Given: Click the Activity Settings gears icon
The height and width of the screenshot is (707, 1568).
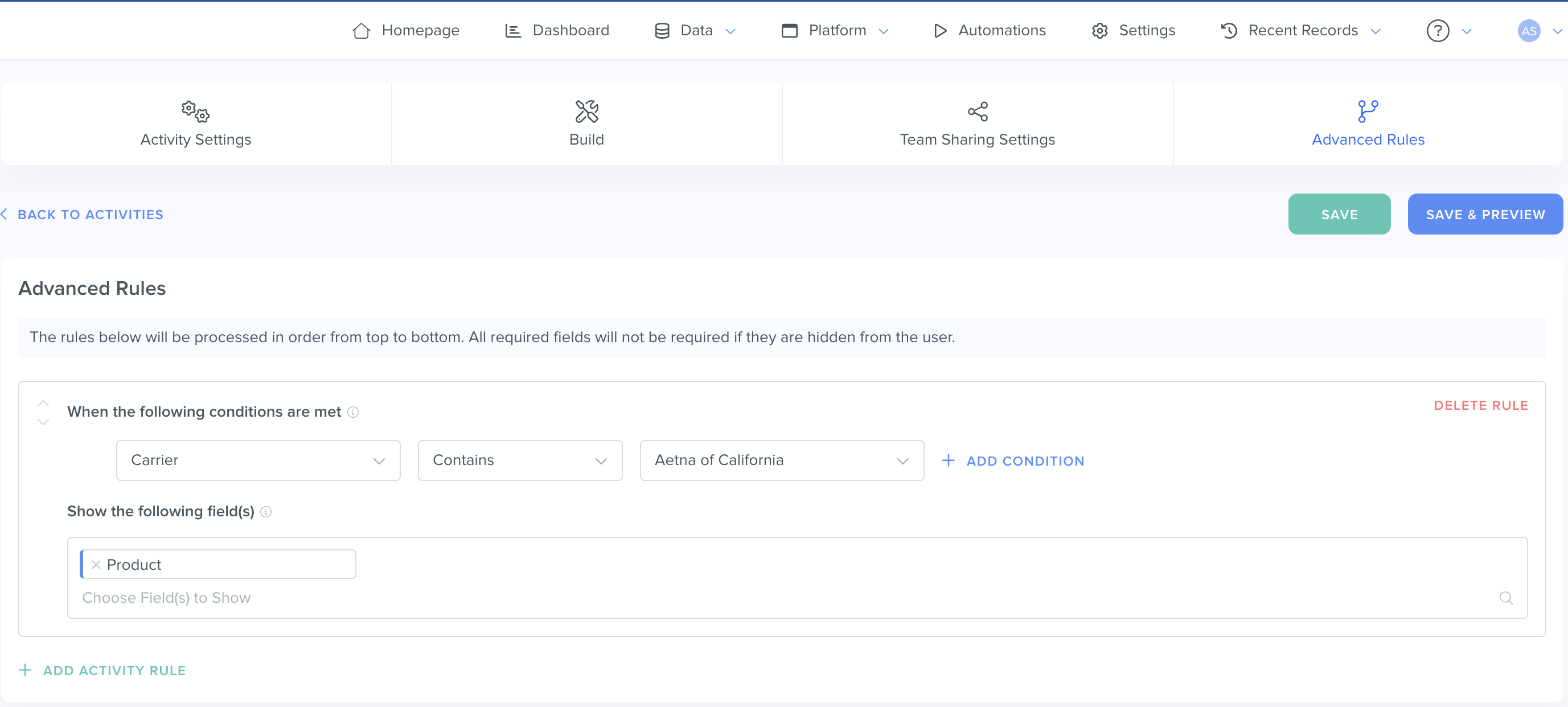Looking at the screenshot, I should pos(195,112).
